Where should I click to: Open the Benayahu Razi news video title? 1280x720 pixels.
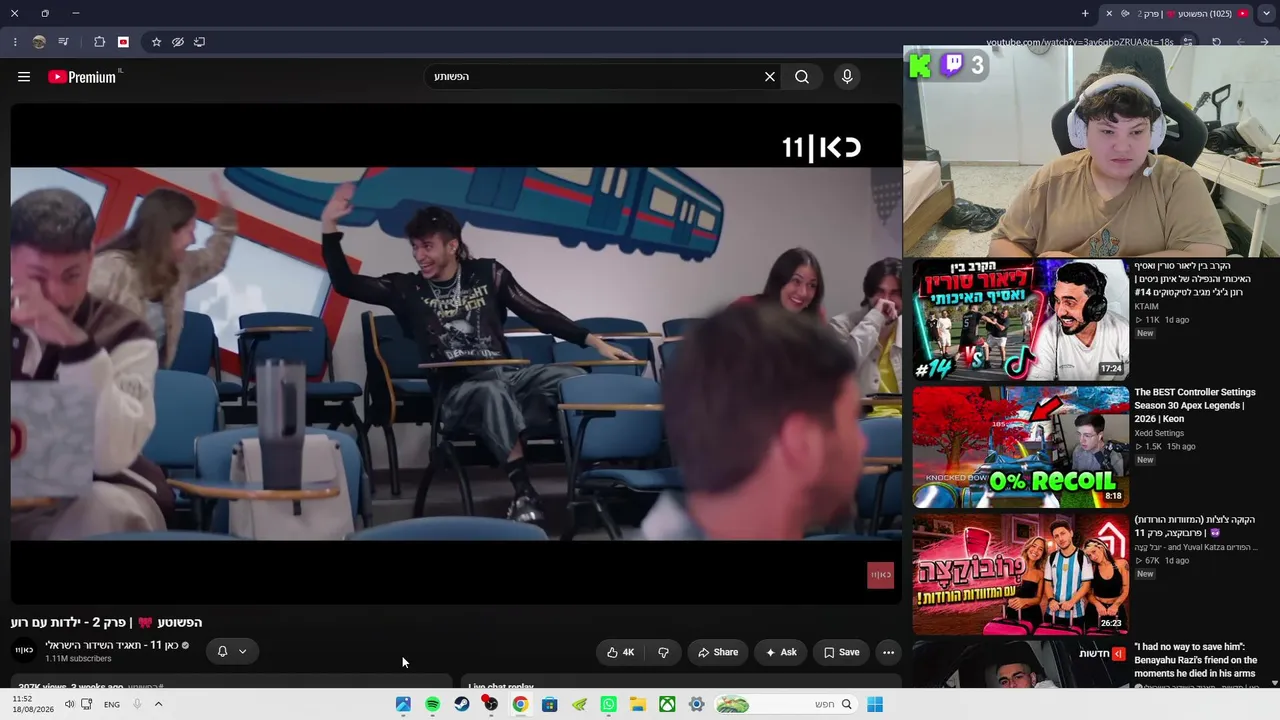(1195, 660)
